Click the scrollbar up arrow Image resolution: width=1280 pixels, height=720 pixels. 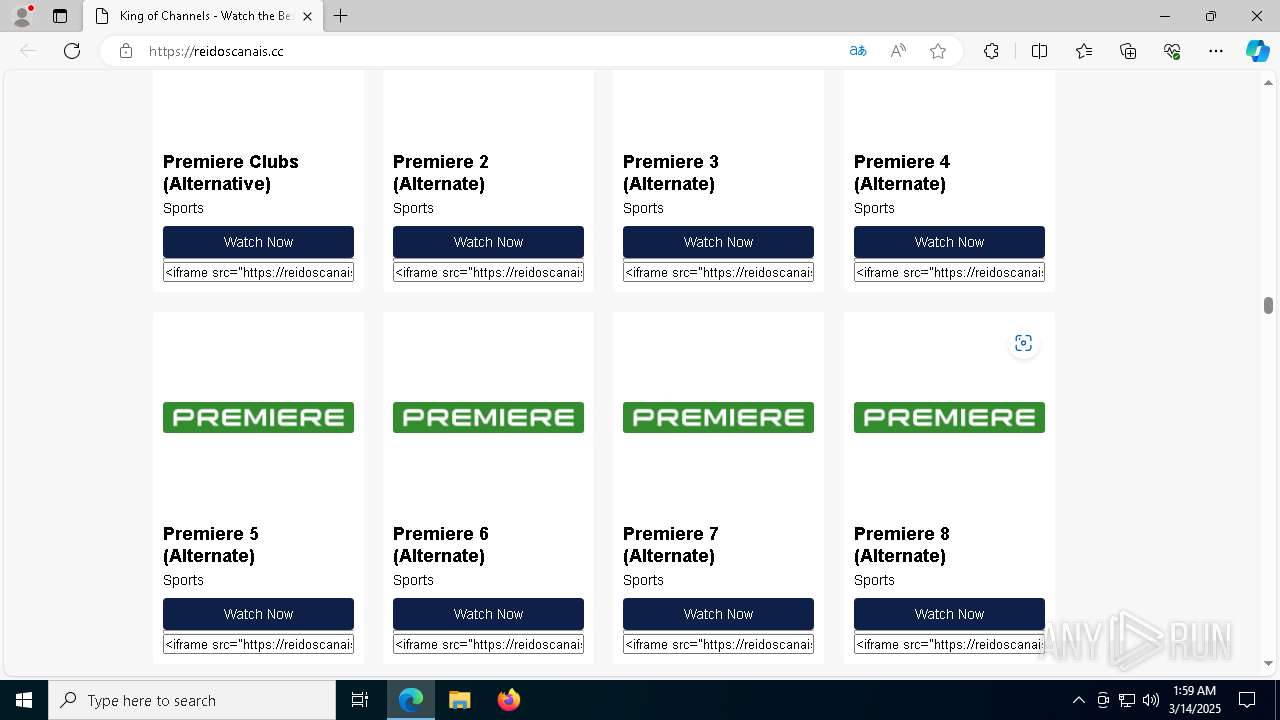(1268, 82)
